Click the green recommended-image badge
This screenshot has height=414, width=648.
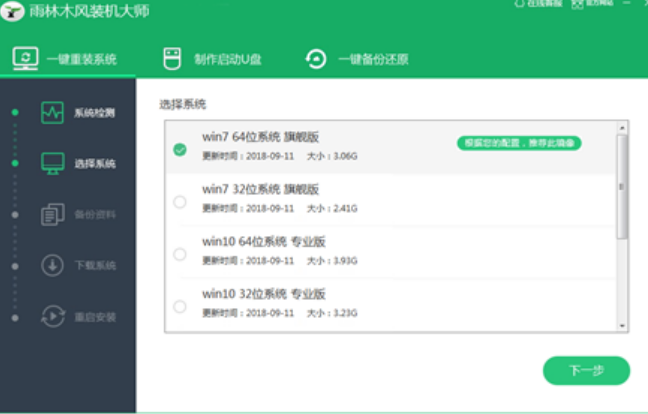[519, 143]
